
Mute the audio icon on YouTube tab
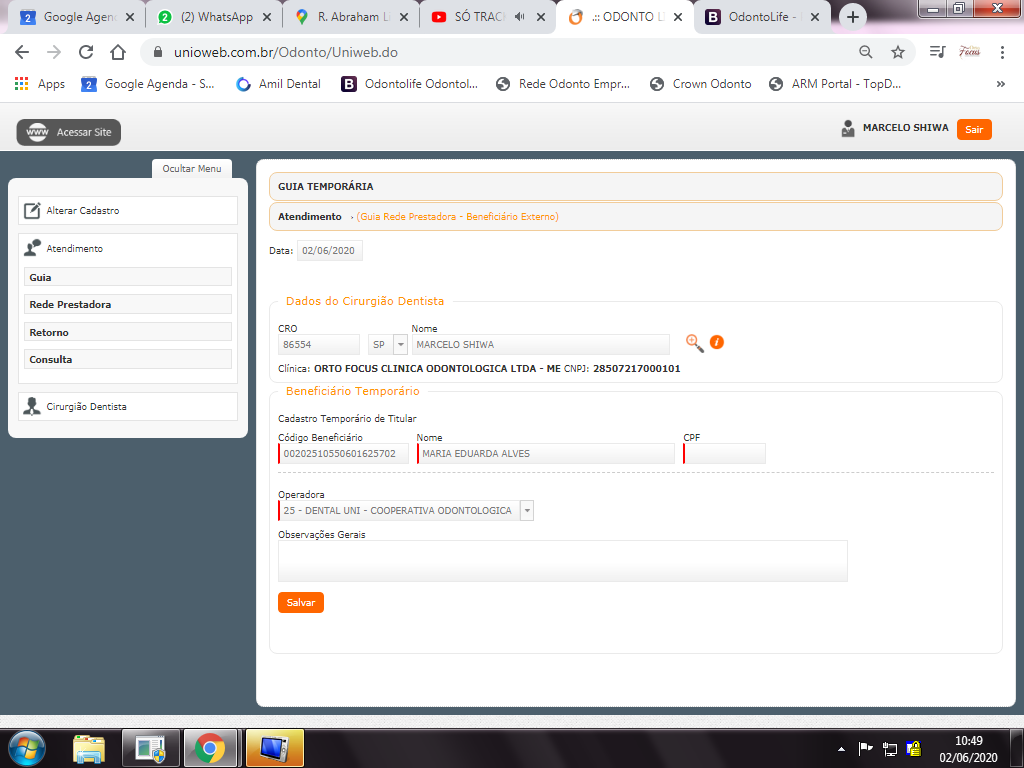point(520,17)
